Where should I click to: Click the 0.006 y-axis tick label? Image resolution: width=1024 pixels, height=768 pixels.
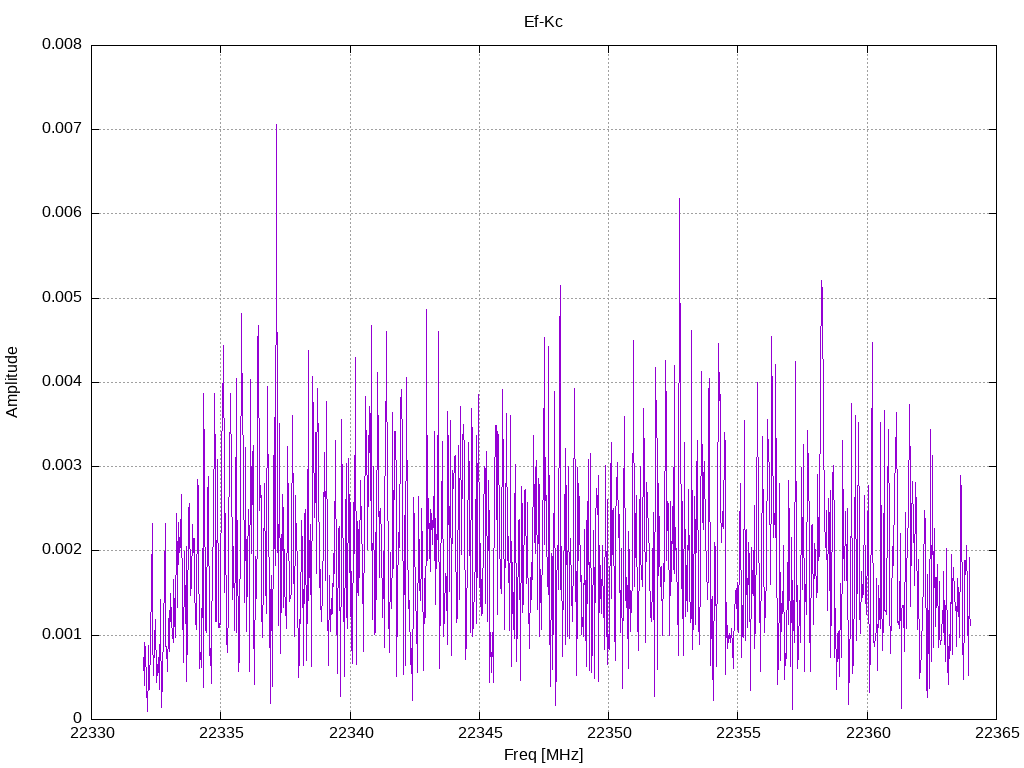point(62,213)
